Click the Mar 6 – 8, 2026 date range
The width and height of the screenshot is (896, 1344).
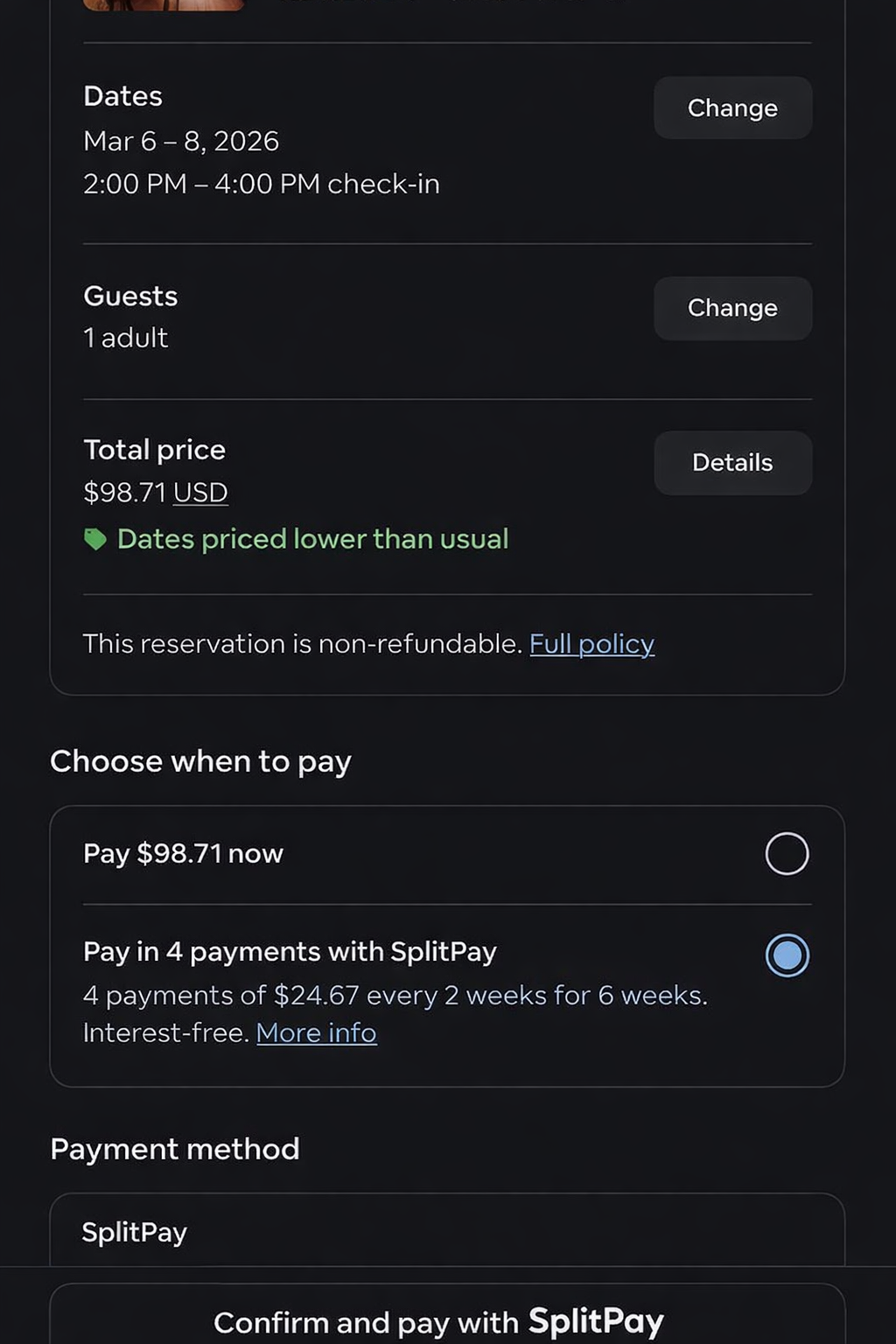181,141
